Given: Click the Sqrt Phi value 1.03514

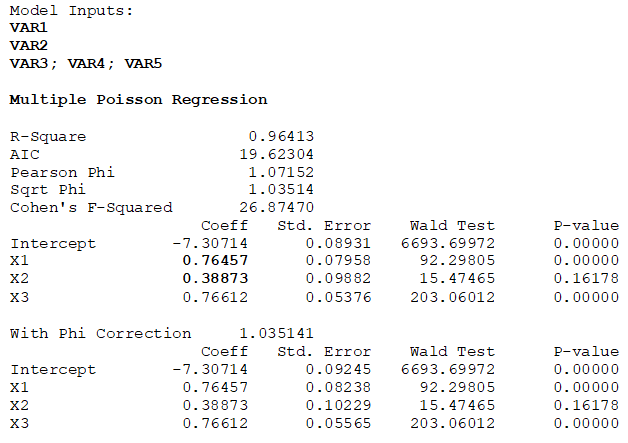Looking at the screenshot, I should (281, 189).
